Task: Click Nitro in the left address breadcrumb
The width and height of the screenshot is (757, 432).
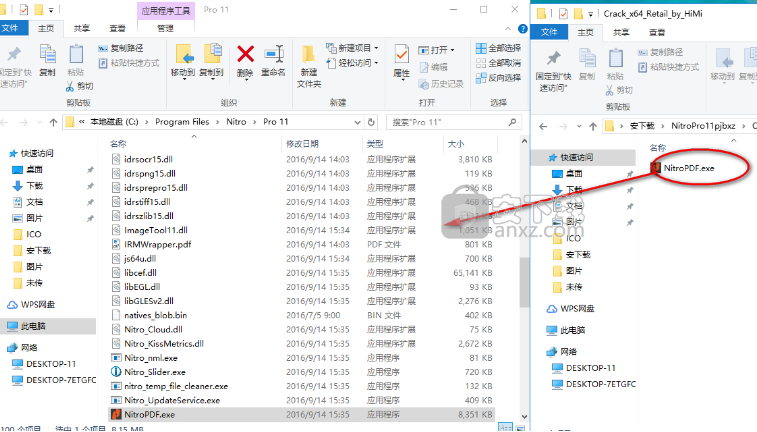Action: [x=236, y=122]
